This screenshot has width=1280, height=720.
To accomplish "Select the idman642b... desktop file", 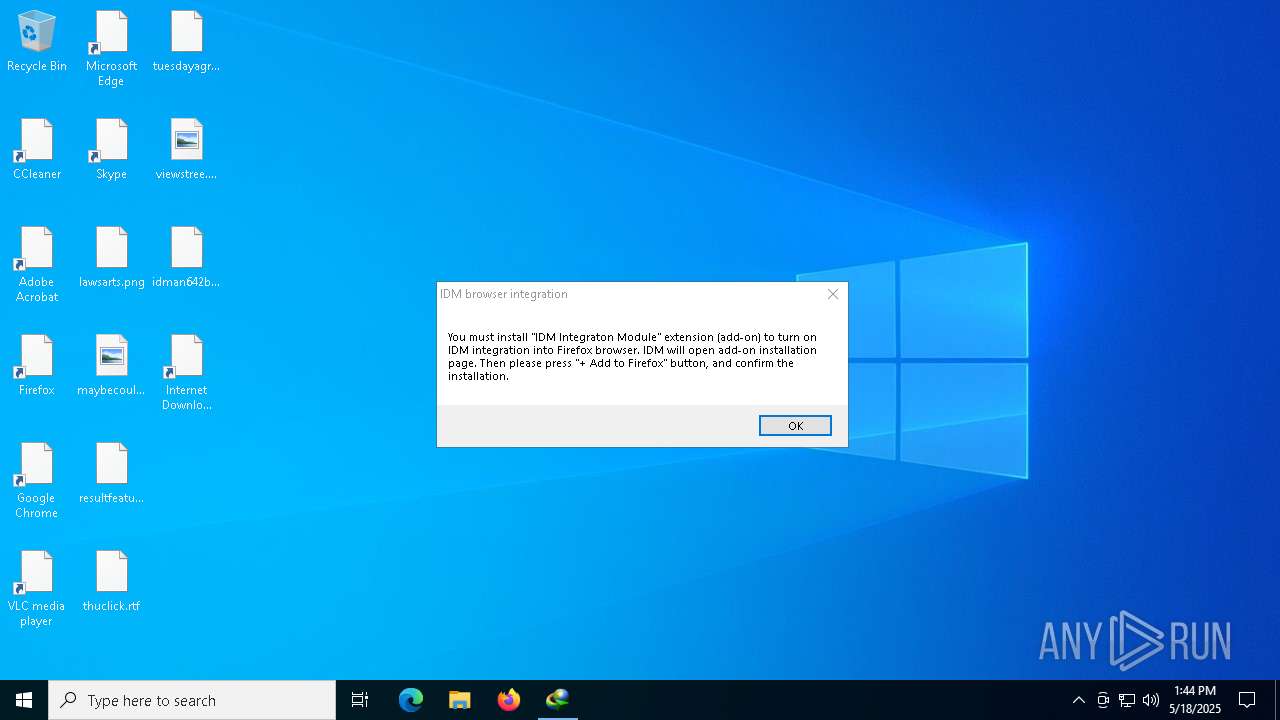I will [186, 258].
